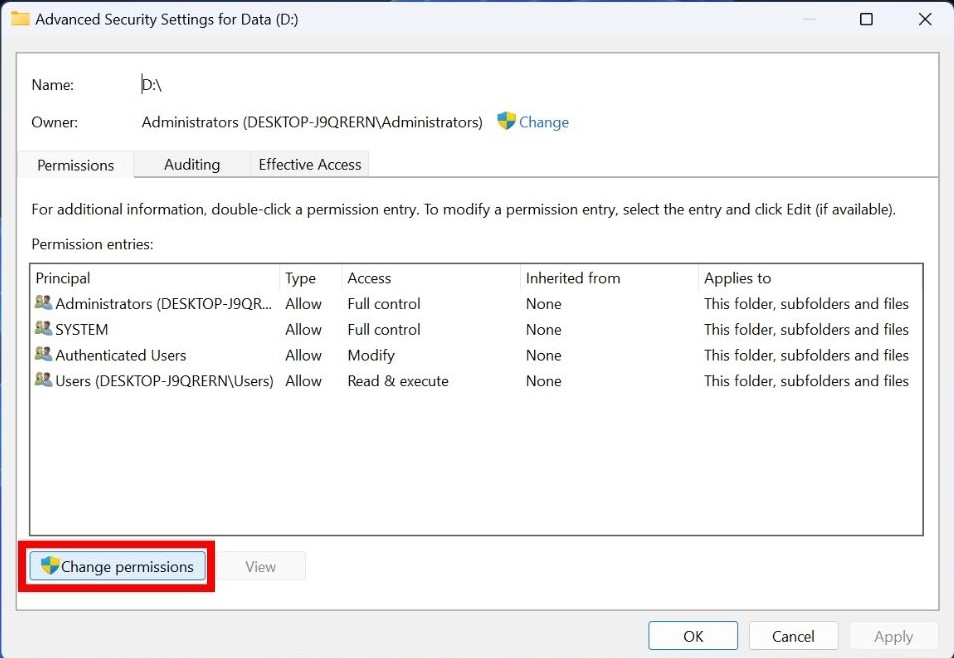
Task: Click the Change permissions button
Action: 117,566
